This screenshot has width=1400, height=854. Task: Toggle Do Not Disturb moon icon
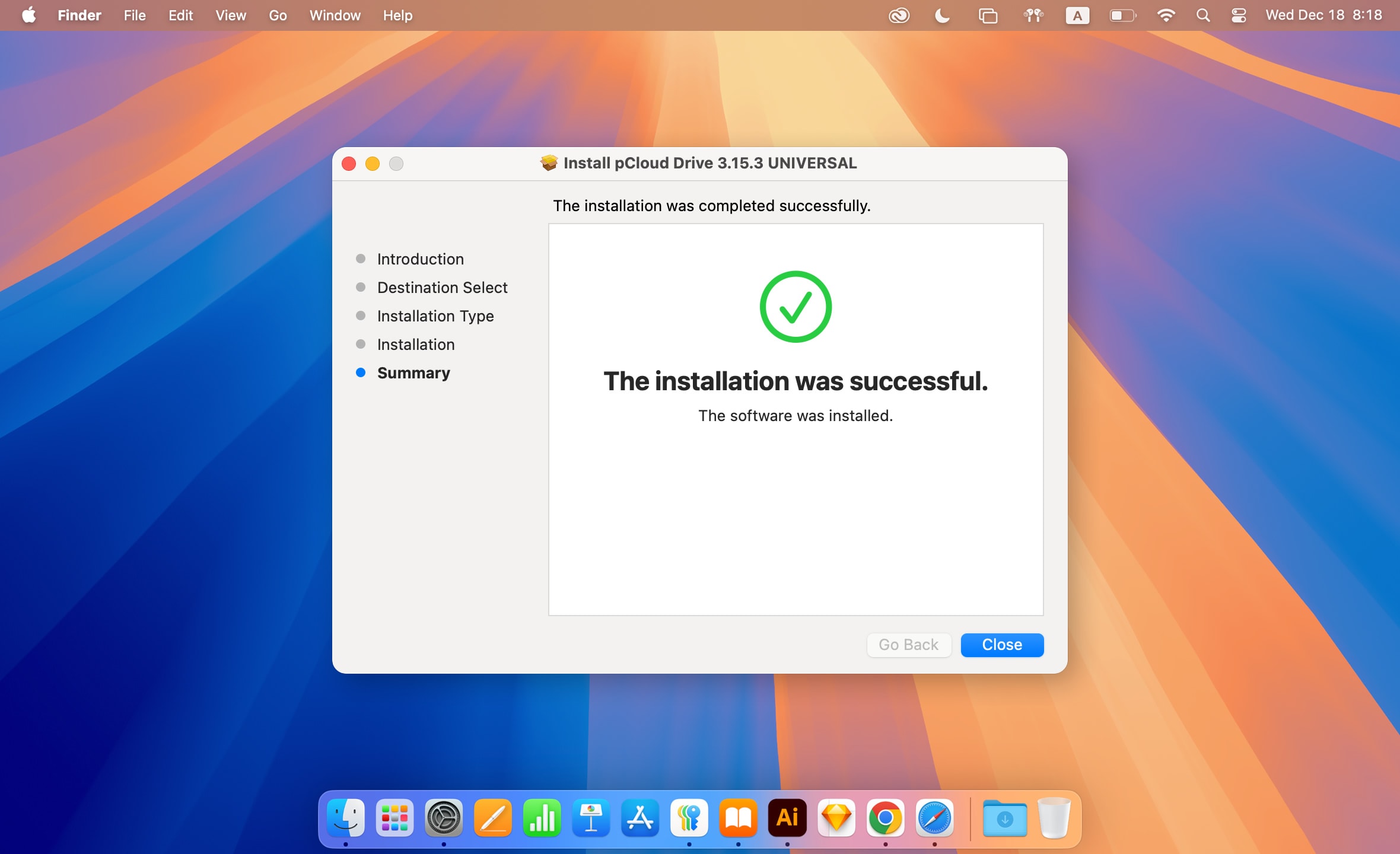(942, 15)
